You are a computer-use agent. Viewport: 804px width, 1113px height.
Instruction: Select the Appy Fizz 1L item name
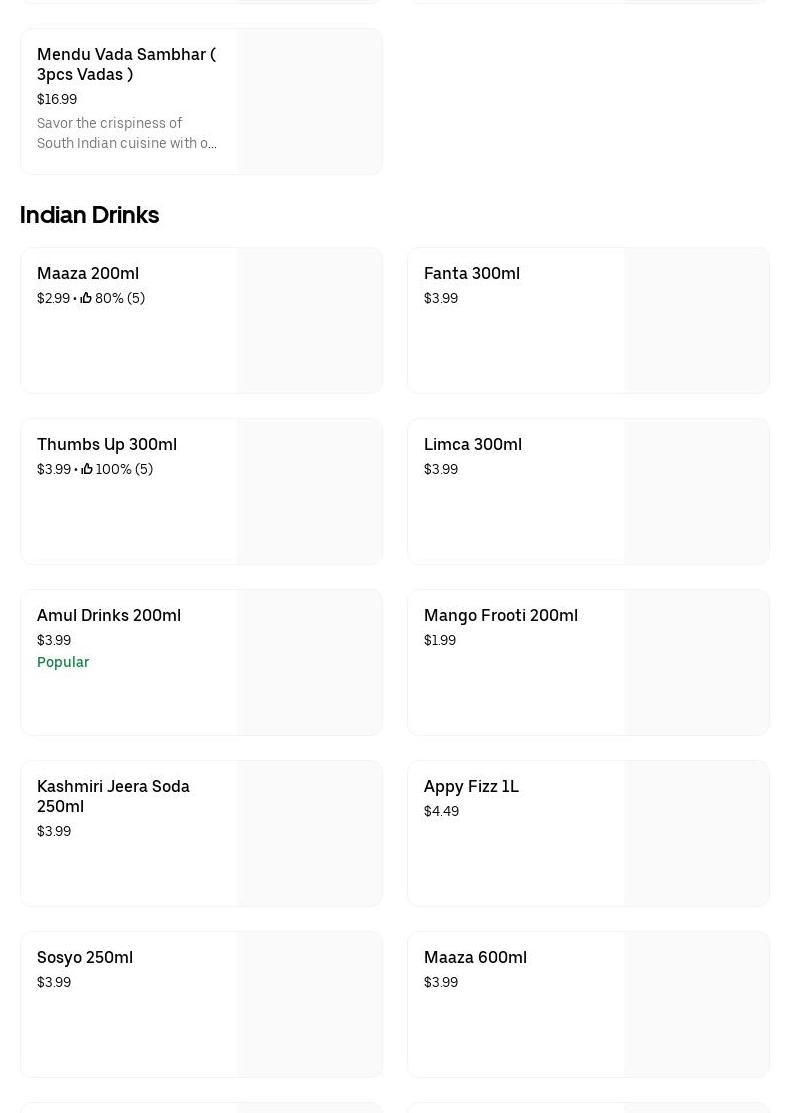pyautogui.click(x=471, y=786)
